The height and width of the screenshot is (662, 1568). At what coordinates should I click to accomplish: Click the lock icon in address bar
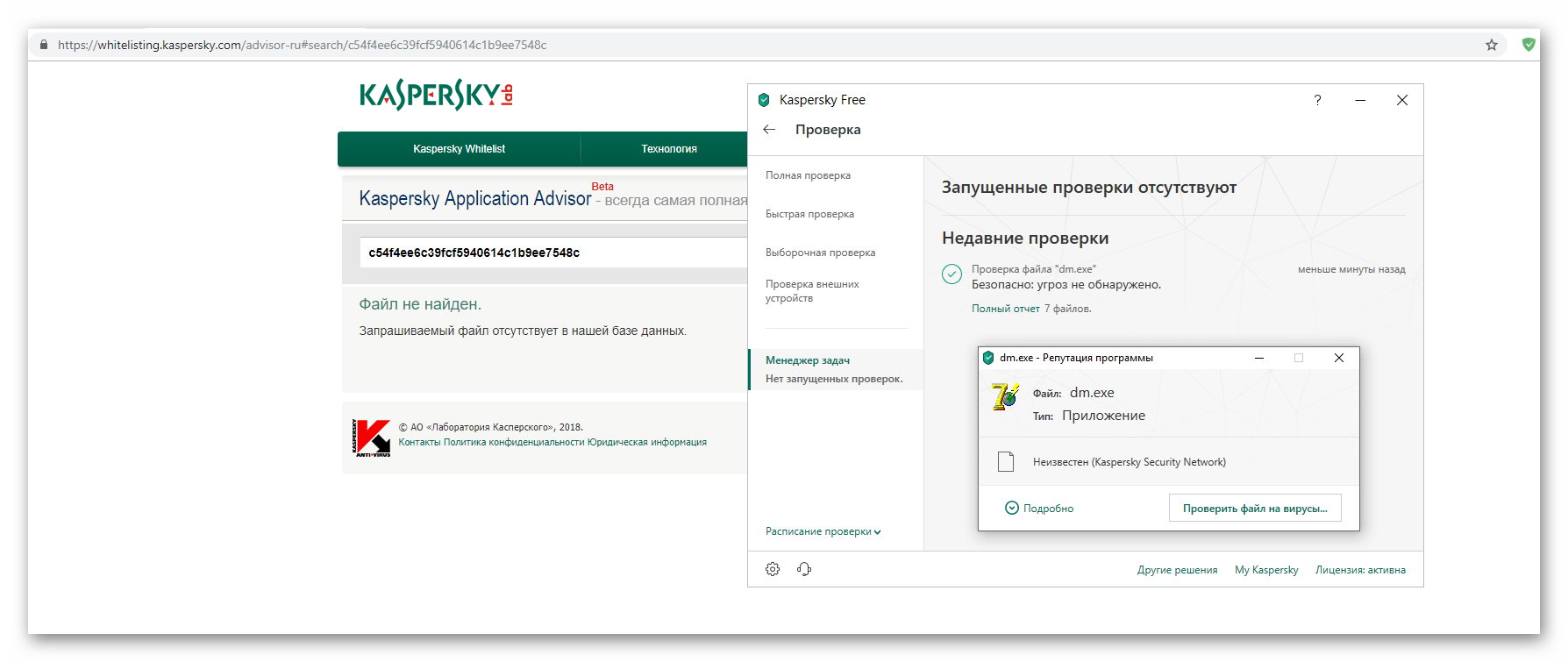[x=44, y=45]
